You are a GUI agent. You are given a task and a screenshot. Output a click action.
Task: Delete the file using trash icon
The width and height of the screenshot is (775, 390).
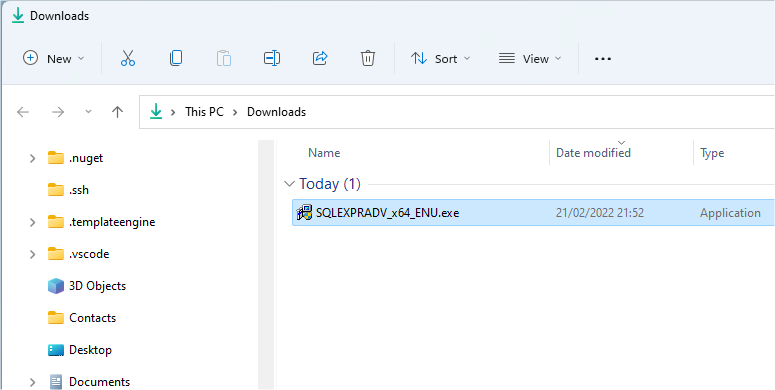point(368,58)
